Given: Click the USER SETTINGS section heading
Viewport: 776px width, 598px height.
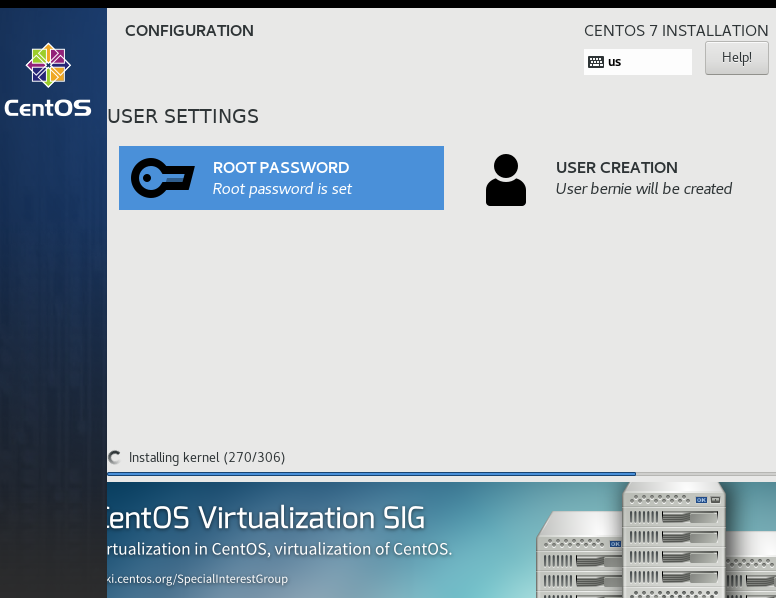Looking at the screenshot, I should pyautogui.click(x=183, y=117).
